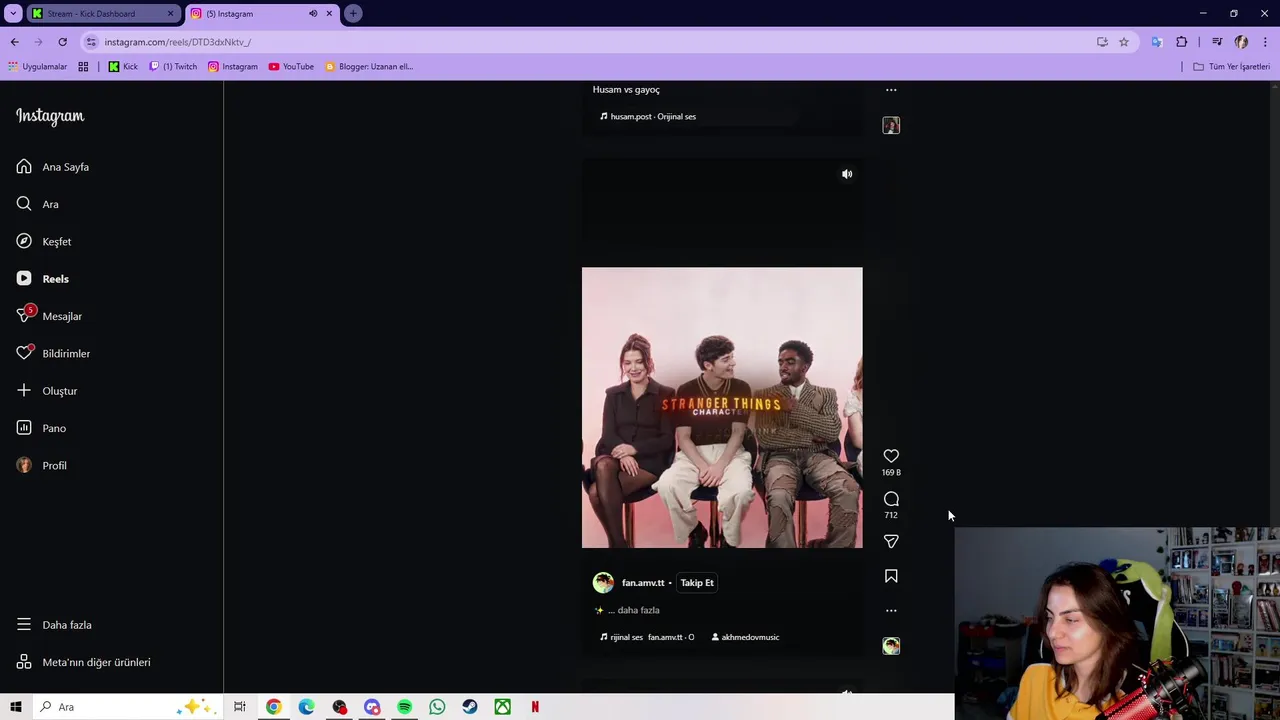Open Bildirimler notifications
The width and height of the screenshot is (1280, 720).
tap(53, 353)
